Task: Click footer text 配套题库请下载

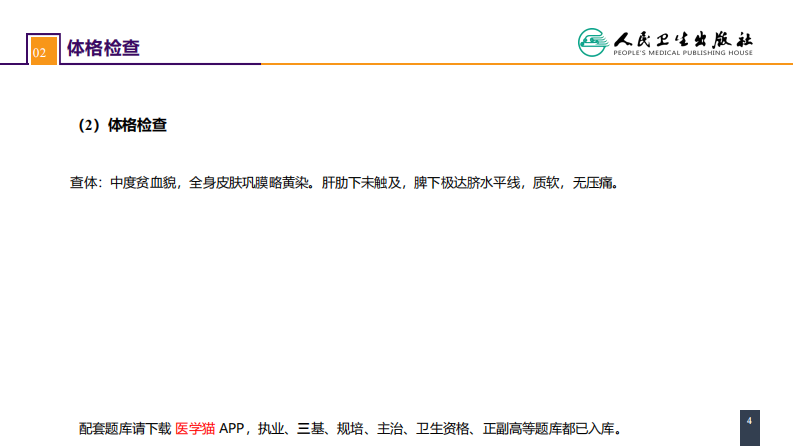Action: click(125, 429)
